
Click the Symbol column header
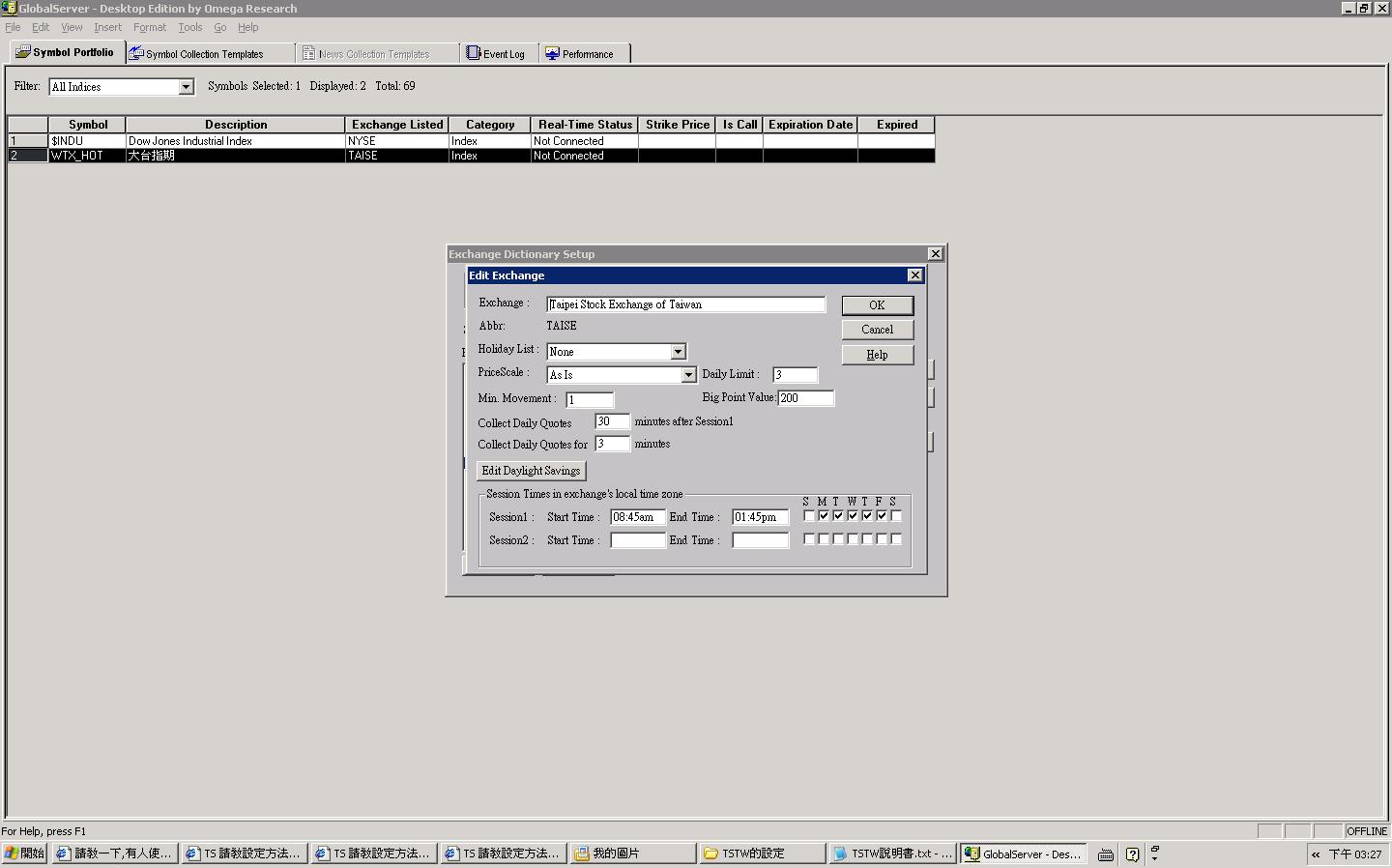click(87, 125)
